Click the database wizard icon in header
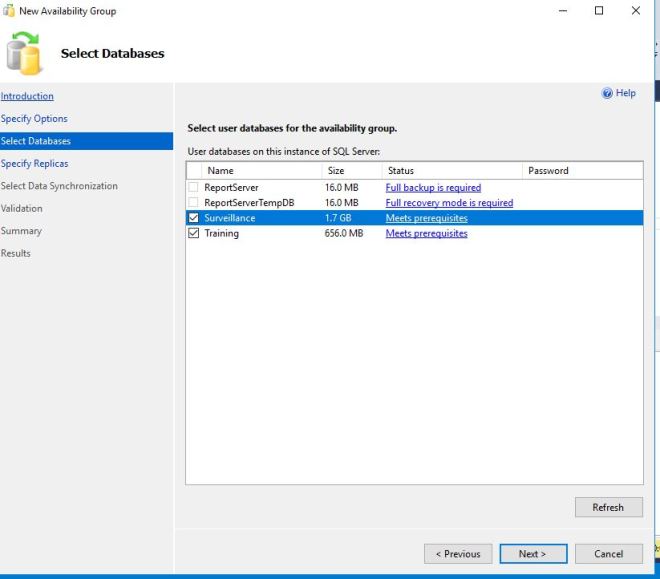Image resolution: width=660 pixels, height=579 pixels. click(x=24, y=53)
